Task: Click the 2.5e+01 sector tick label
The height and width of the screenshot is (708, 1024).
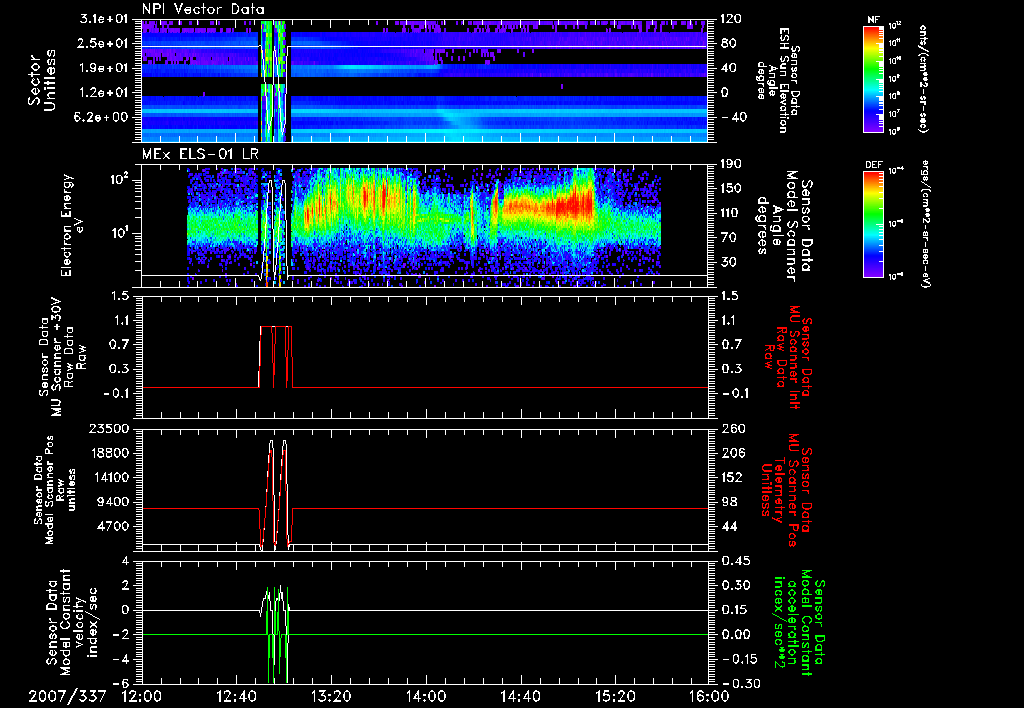Action: [103, 43]
